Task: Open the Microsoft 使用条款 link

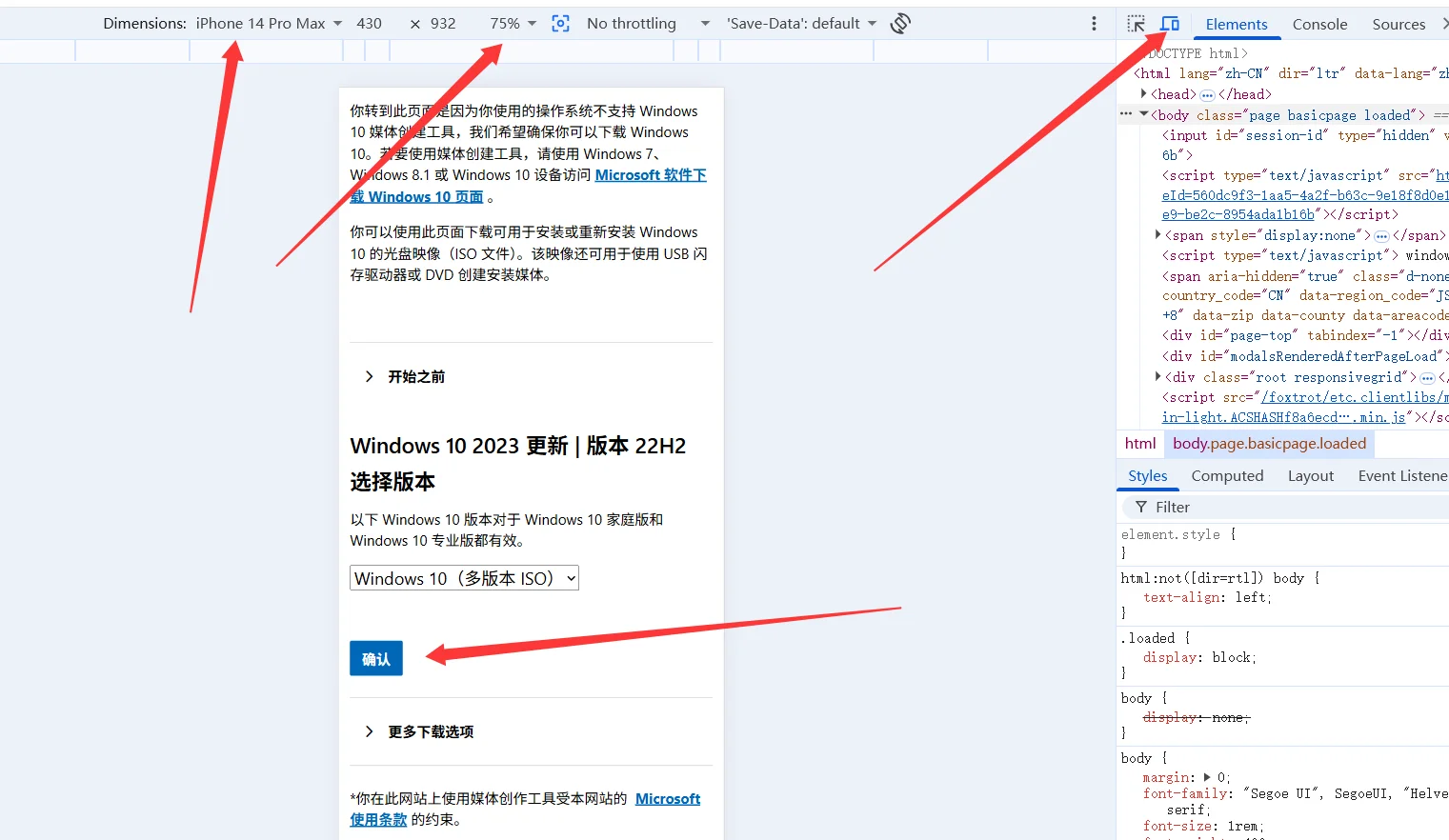Action: (525, 810)
